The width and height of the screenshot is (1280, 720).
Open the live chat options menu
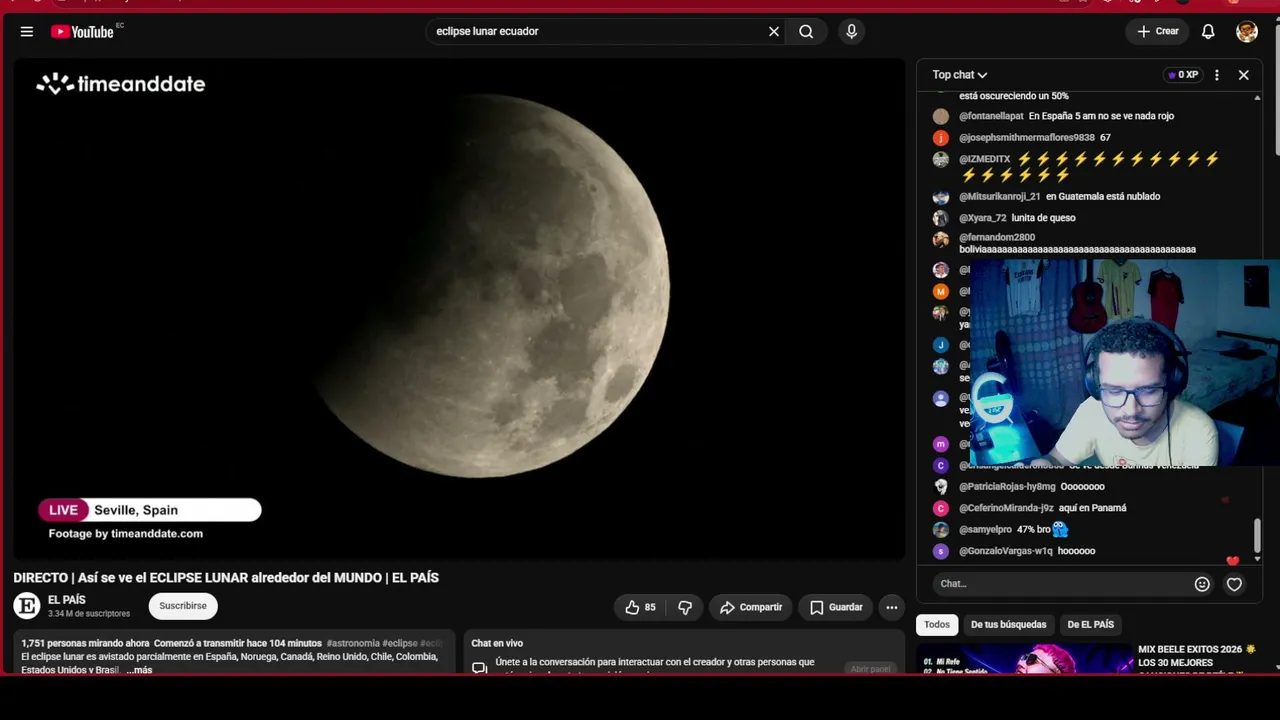1217,75
